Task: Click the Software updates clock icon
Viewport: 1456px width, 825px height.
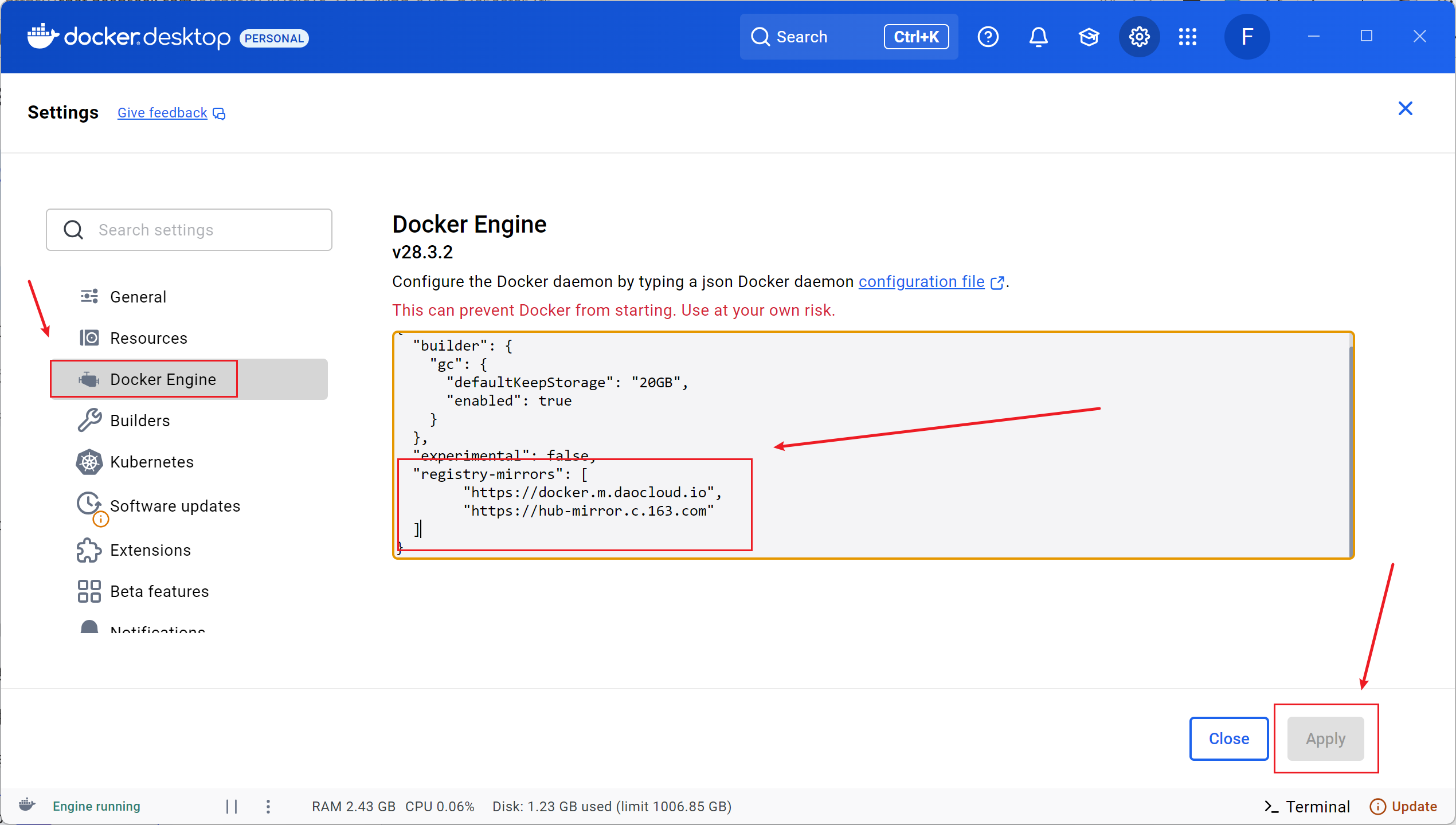Action: point(89,504)
